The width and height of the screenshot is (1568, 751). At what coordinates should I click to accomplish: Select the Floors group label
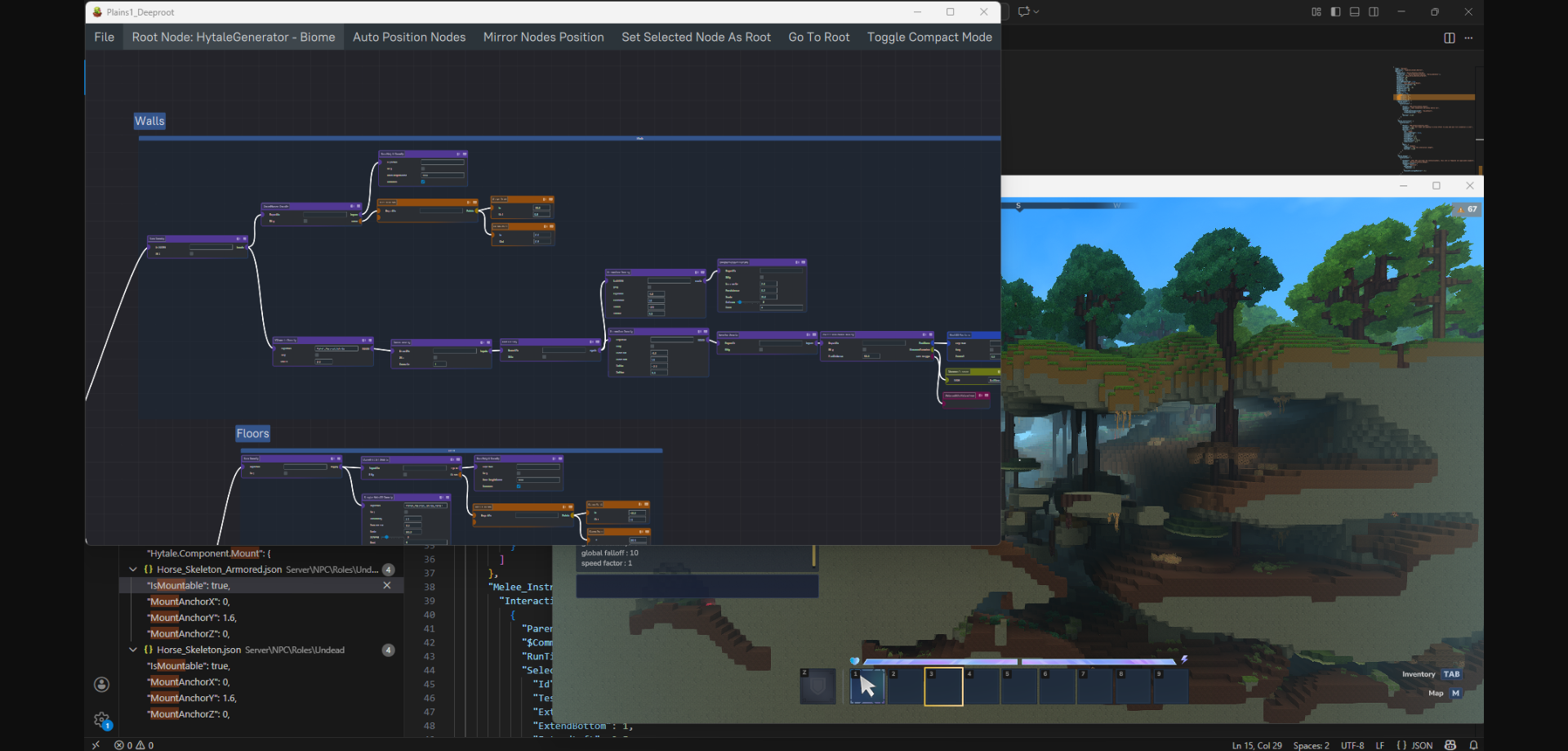tap(252, 434)
